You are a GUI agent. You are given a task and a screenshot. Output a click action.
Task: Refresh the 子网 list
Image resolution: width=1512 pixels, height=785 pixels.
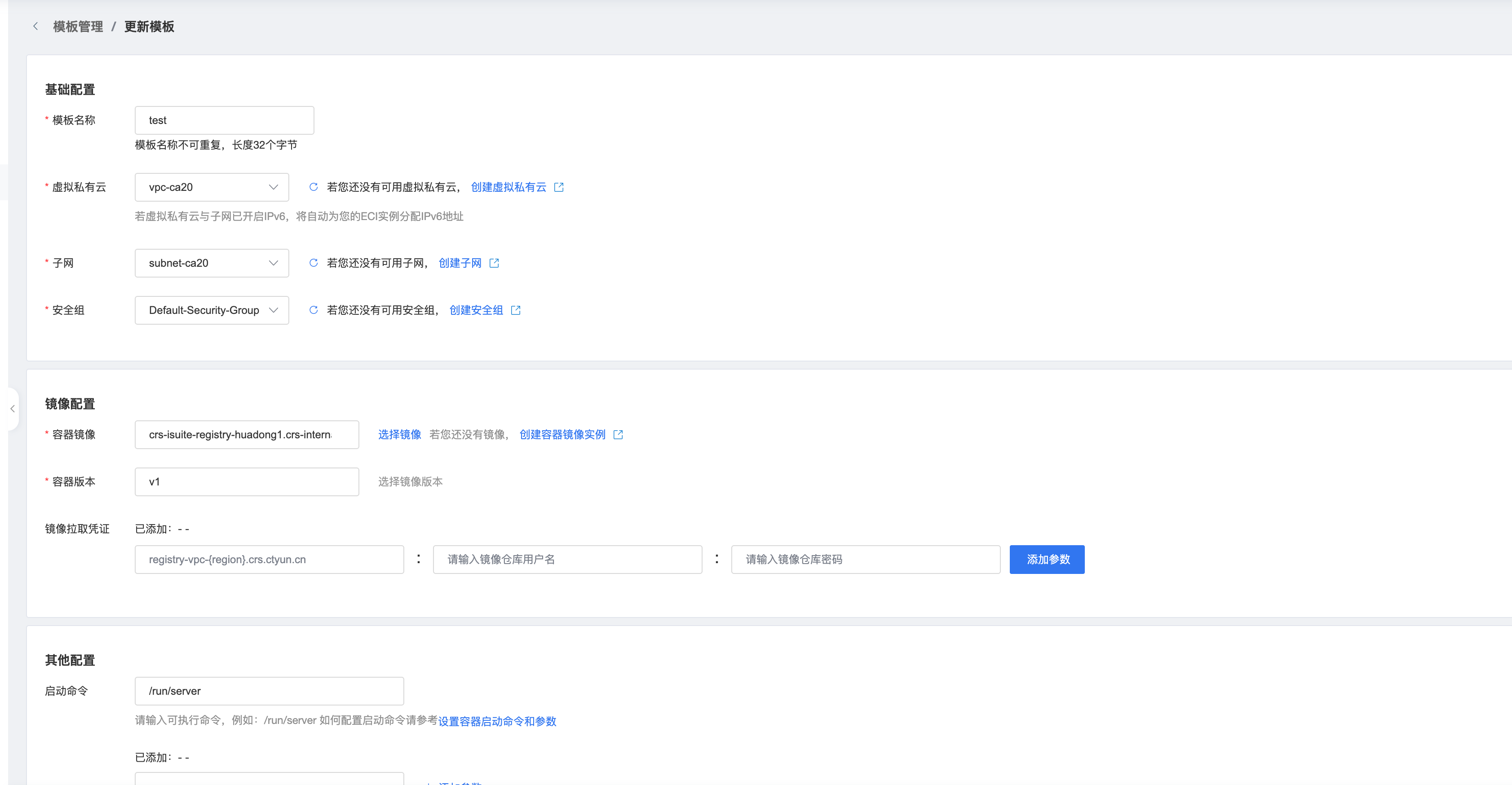click(x=314, y=263)
